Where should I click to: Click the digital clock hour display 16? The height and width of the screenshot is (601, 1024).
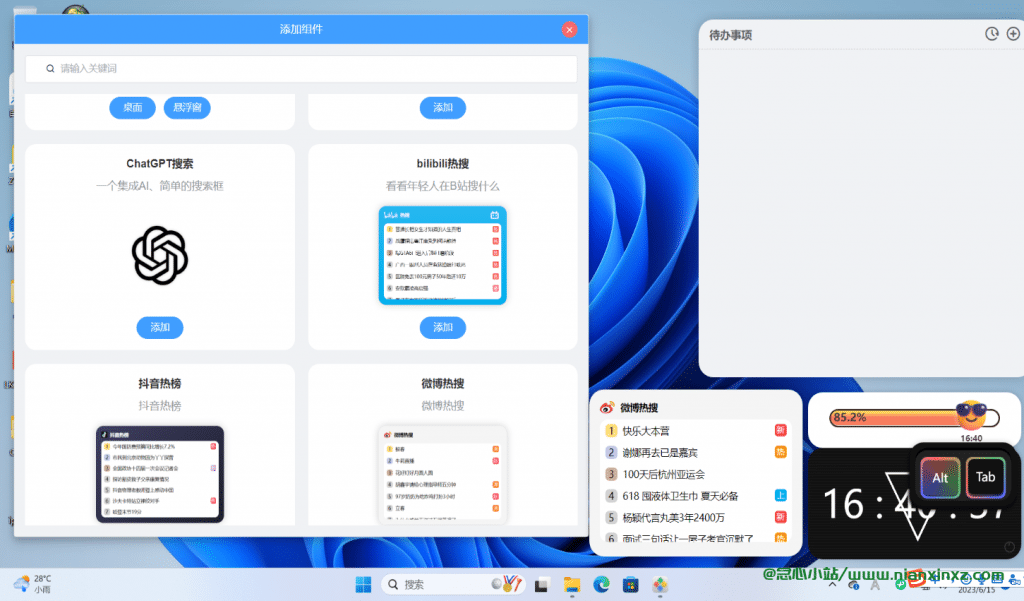(844, 504)
